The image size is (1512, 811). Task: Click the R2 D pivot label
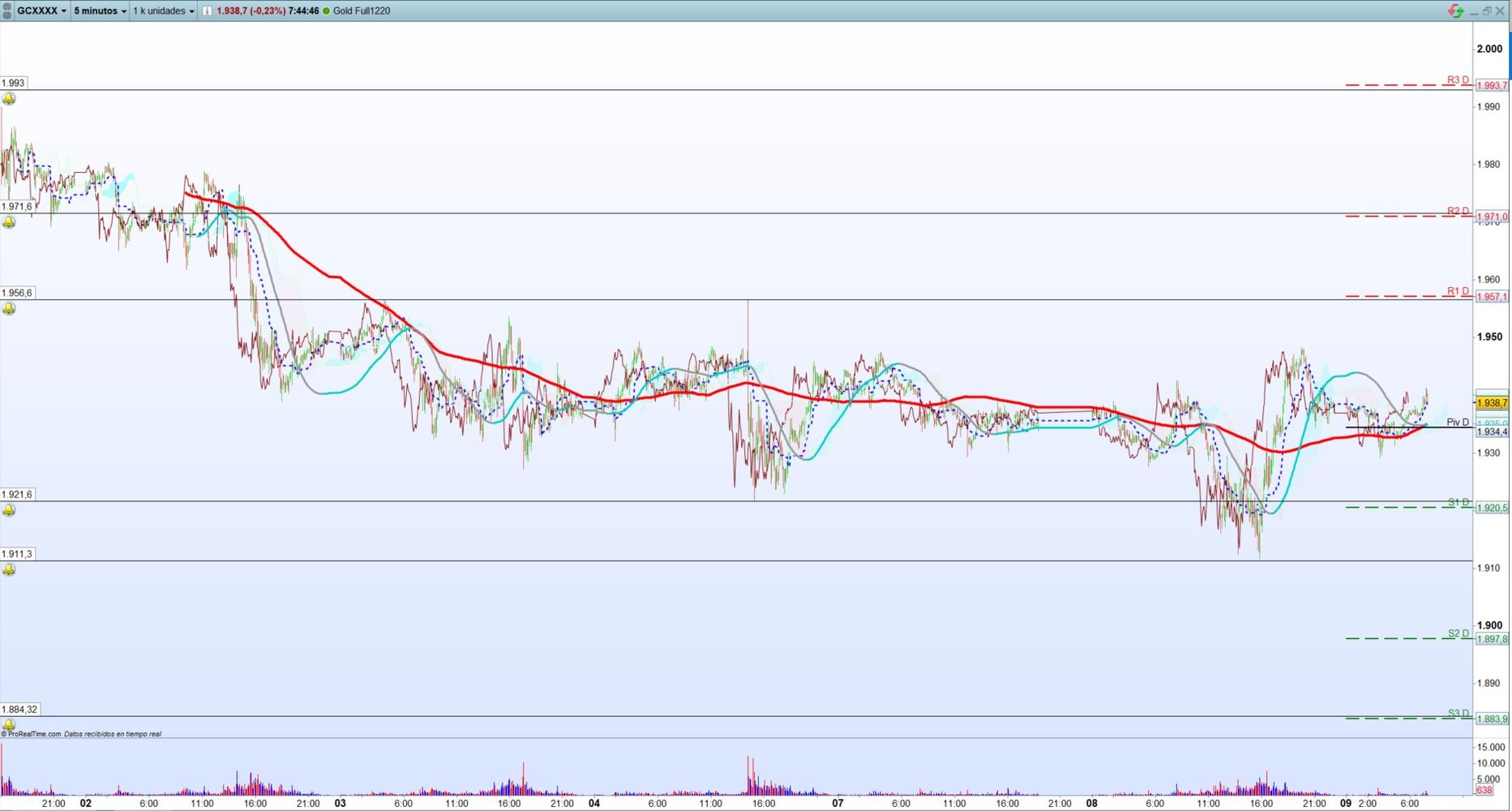click(x=1458, y=211)
